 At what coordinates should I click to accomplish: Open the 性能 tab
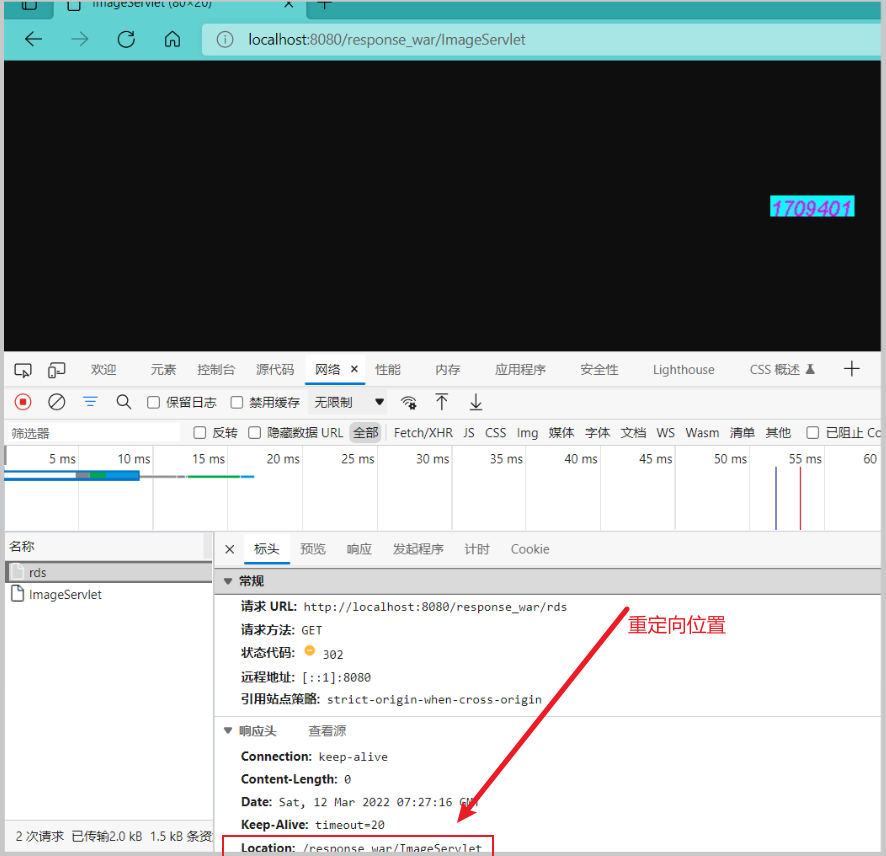click(x=388, y=370)
